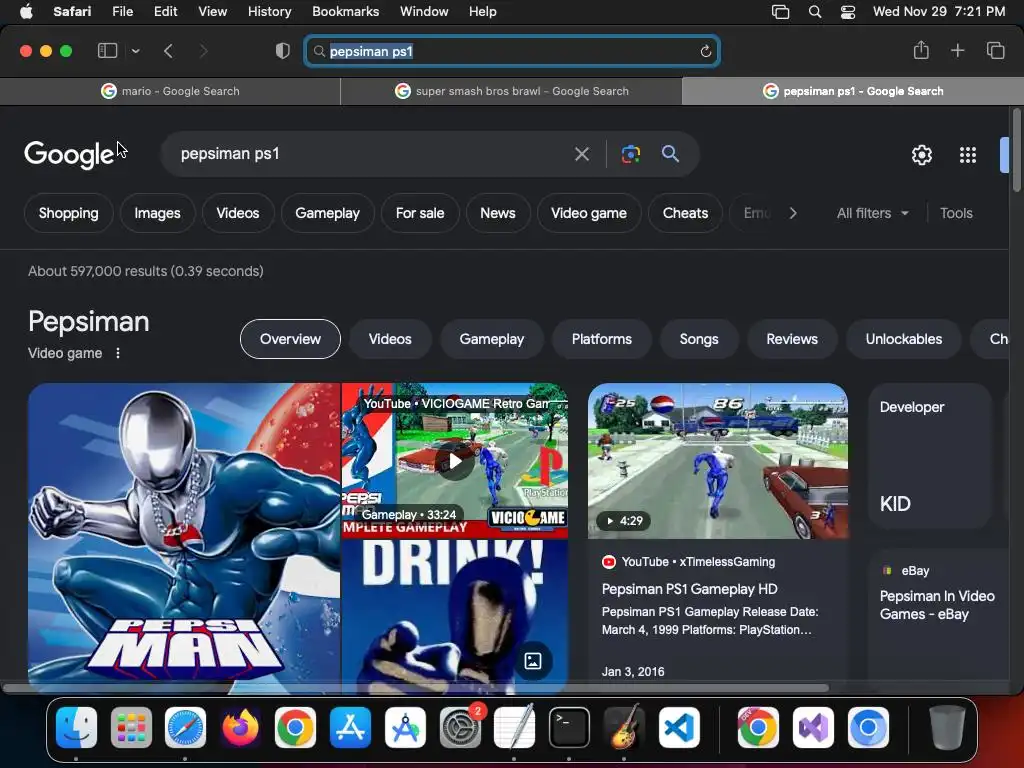This screenshot has height=768, width=1024.
Task: Go back with the back arrow
Action: pos(168,51)
